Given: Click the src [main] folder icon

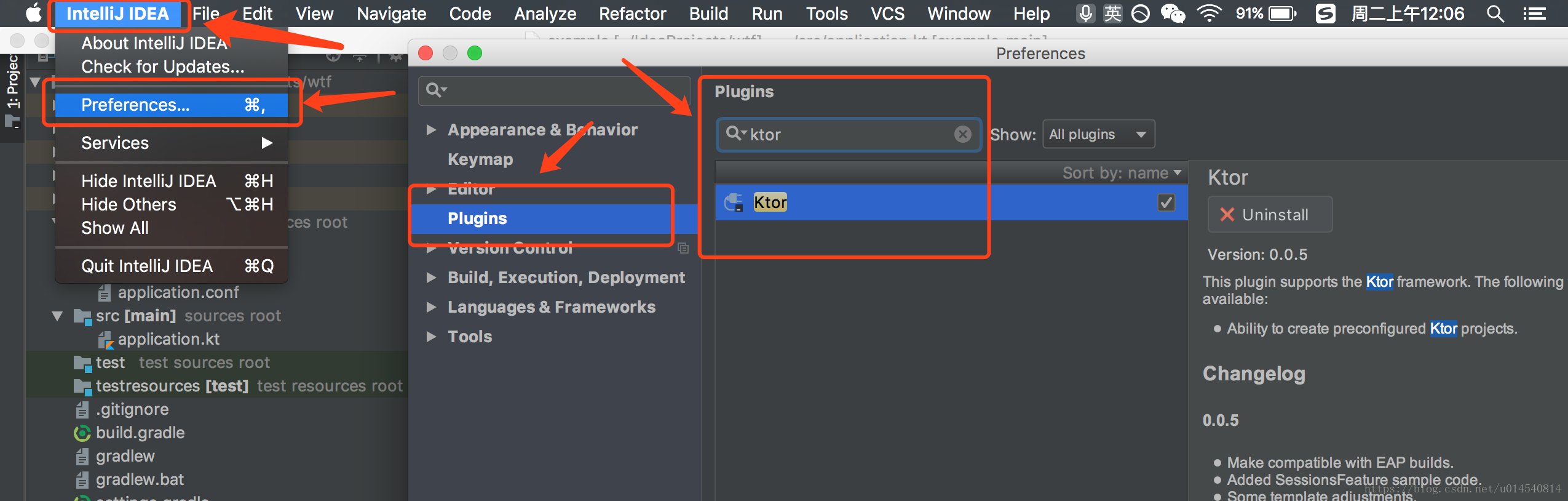Looking at the screenshot, I should click(x=82, y=316).
